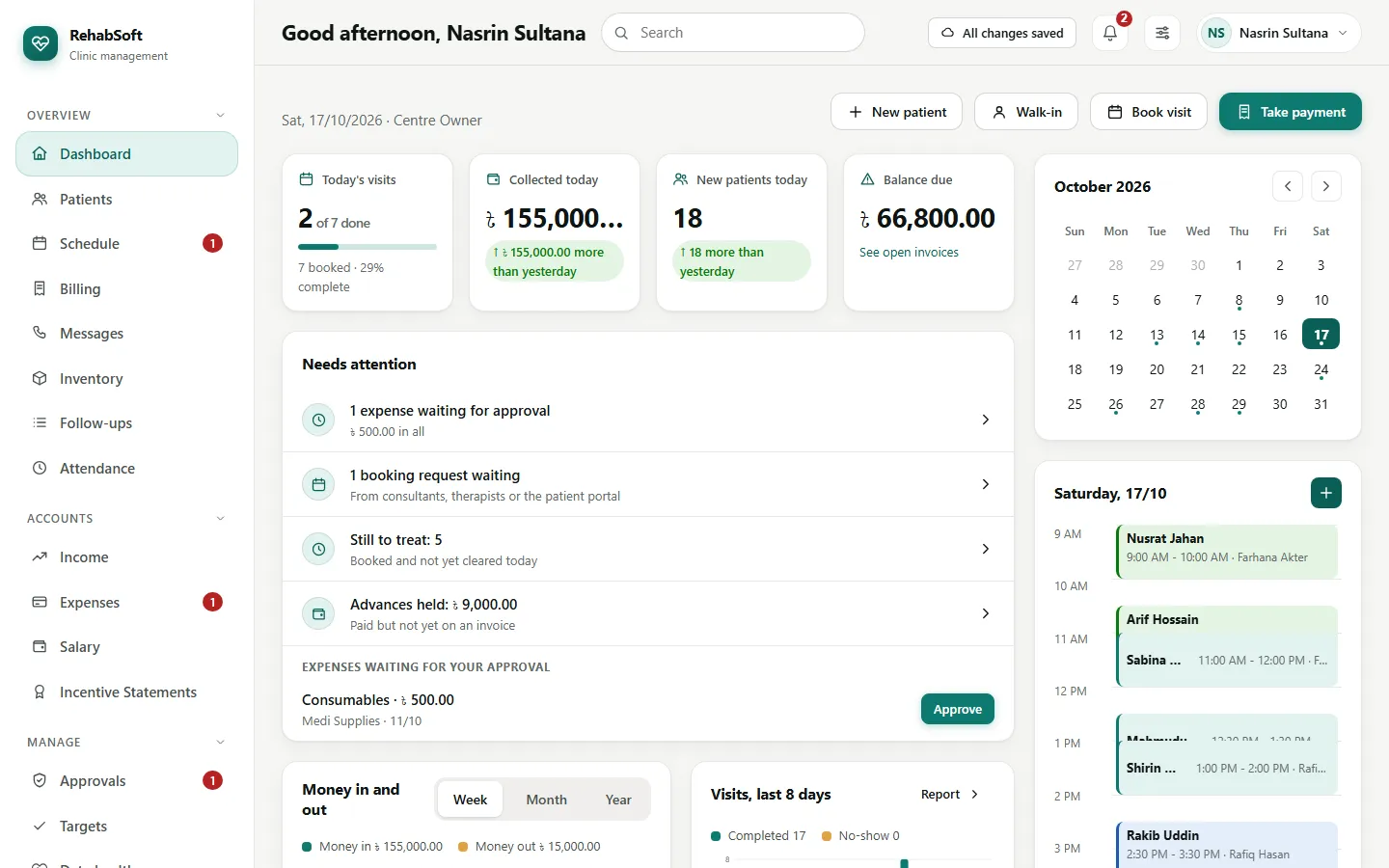1389x868 pixels.
Task: Open Salary page
Action: click(126, 646)
